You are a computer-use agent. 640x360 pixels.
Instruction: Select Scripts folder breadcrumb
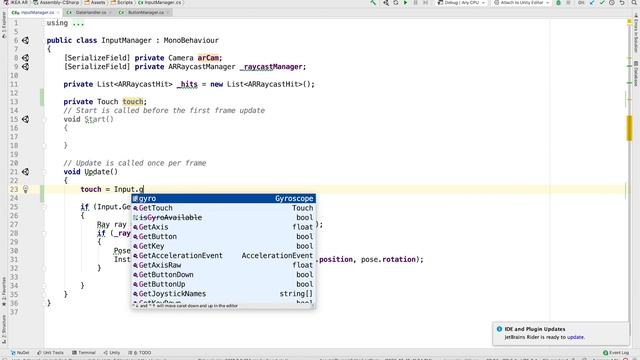click(x=122, y=2)
